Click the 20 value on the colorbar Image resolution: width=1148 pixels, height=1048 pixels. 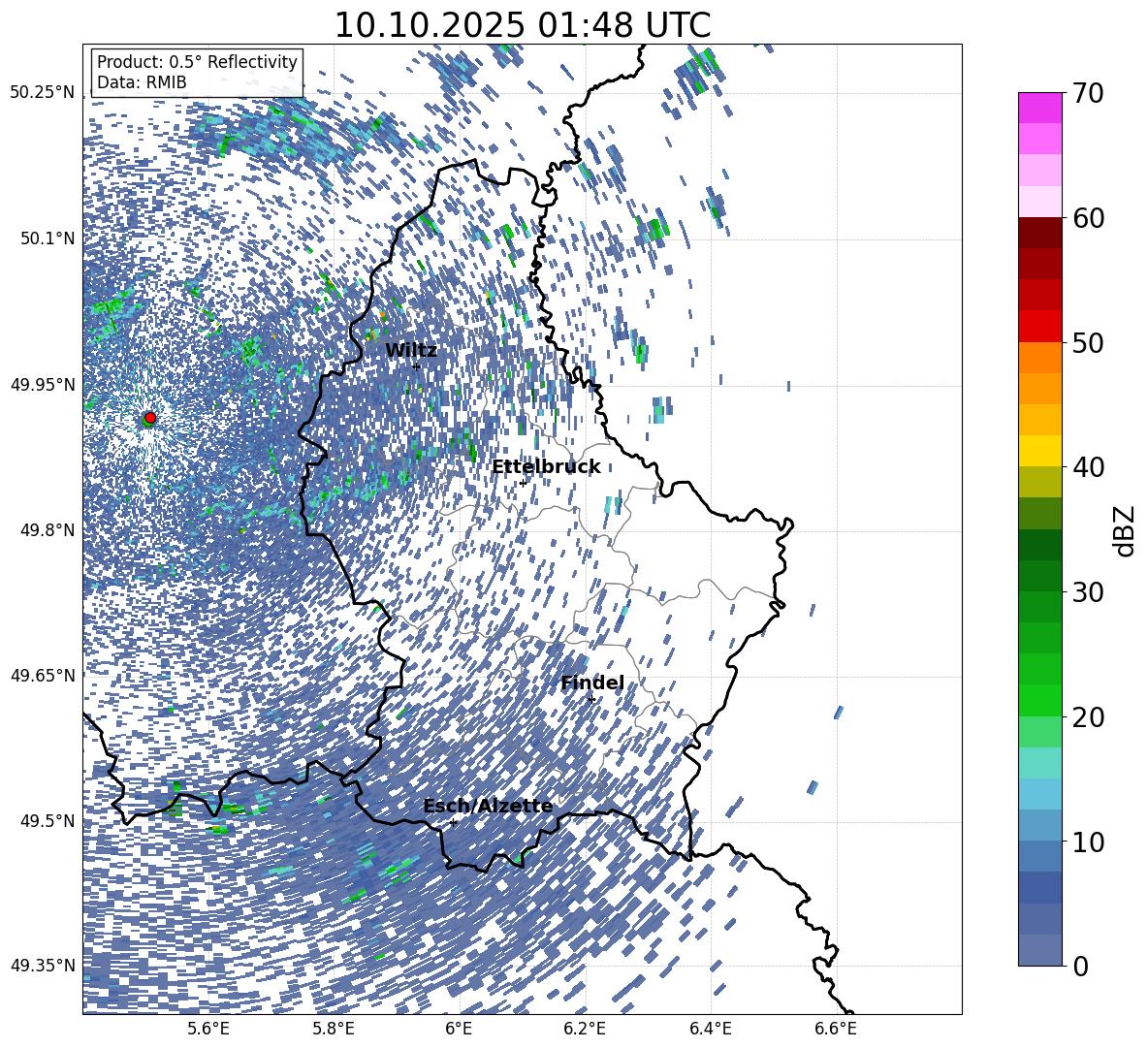point(1088,716)
